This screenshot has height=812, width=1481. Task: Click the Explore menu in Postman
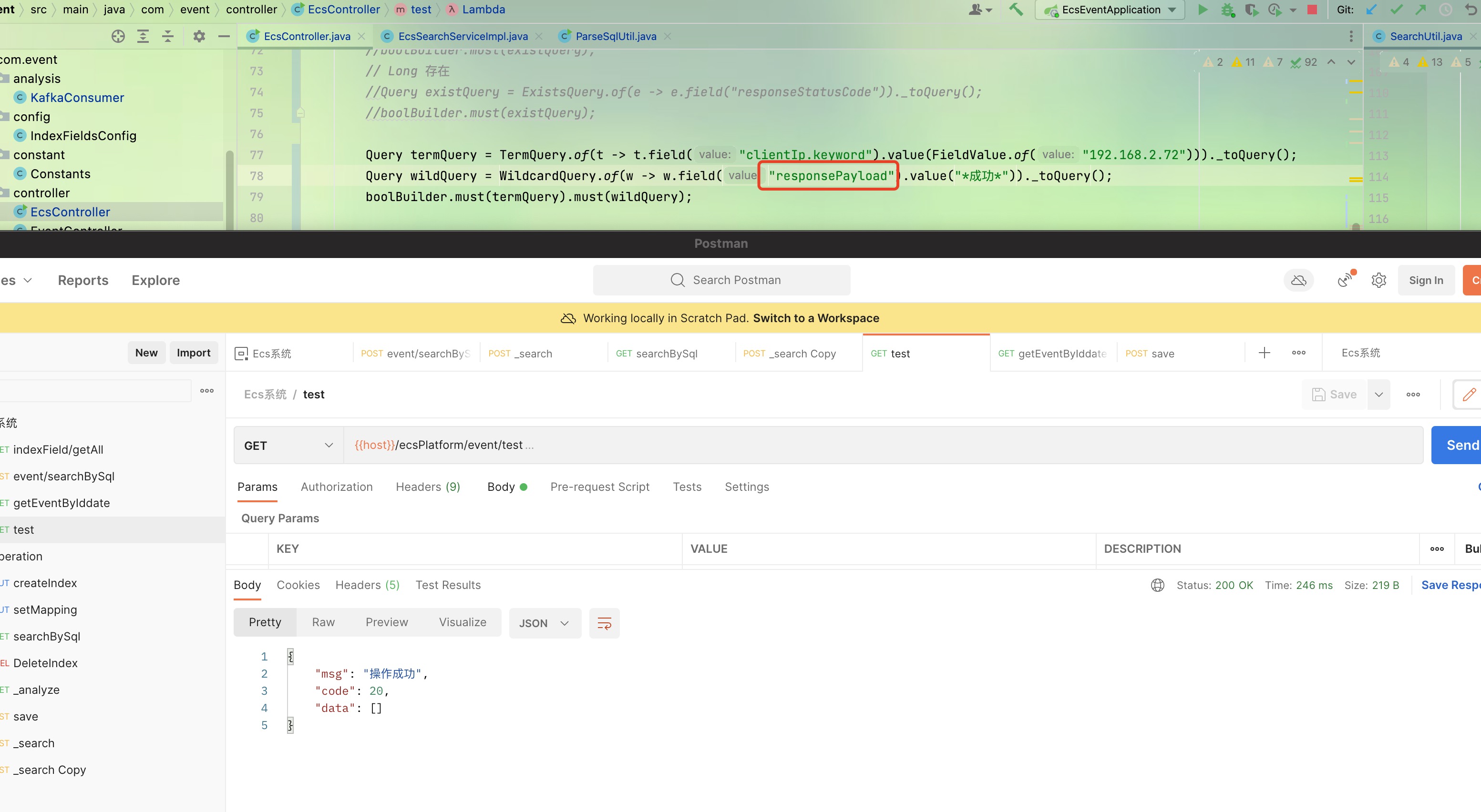point(155,281)
